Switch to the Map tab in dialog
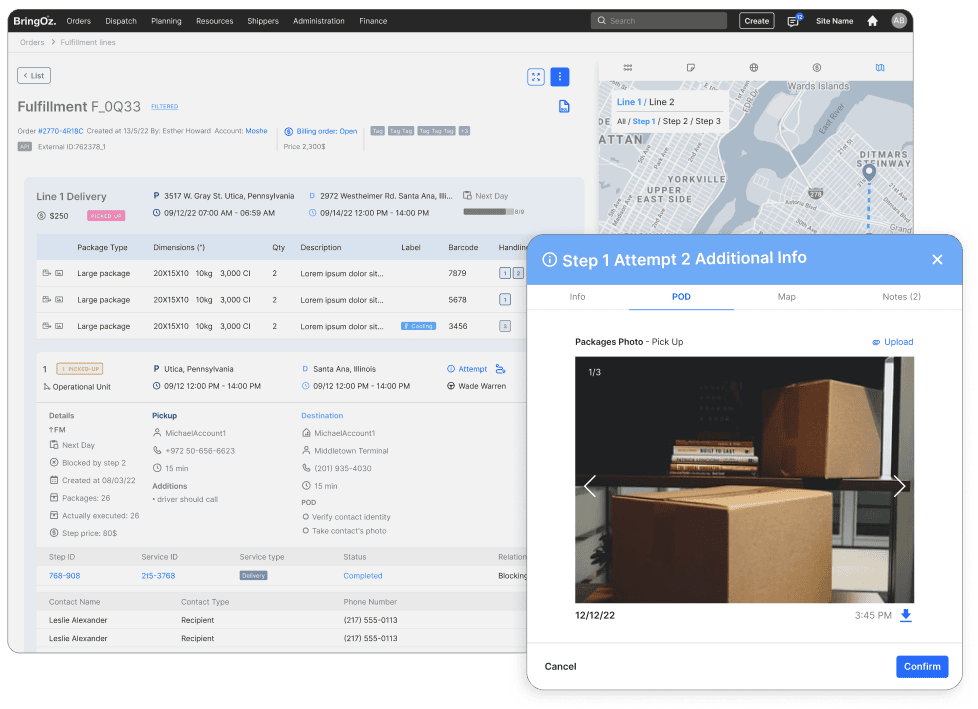 [787, 297]
